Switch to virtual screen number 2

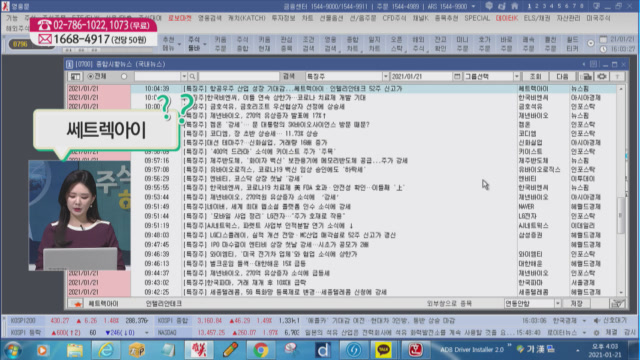pos(537,6)
